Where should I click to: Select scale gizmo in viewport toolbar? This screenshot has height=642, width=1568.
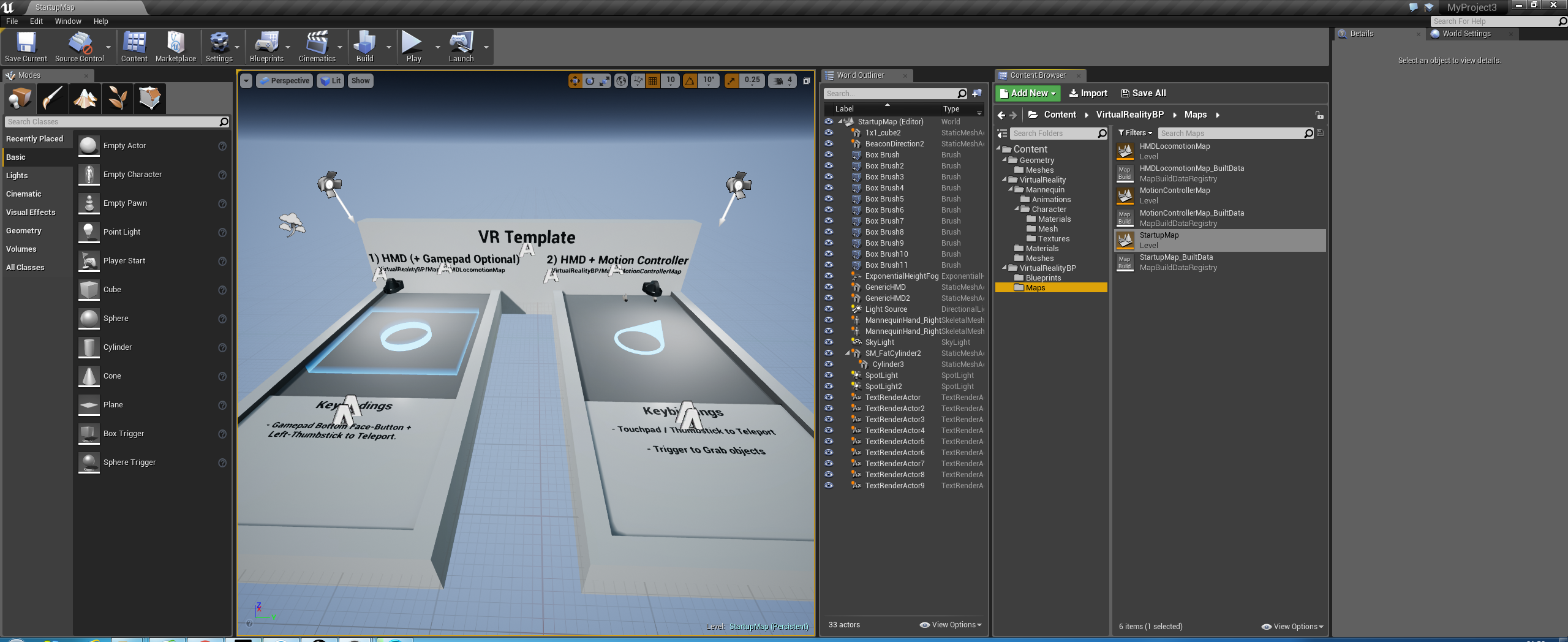[605, 81]
